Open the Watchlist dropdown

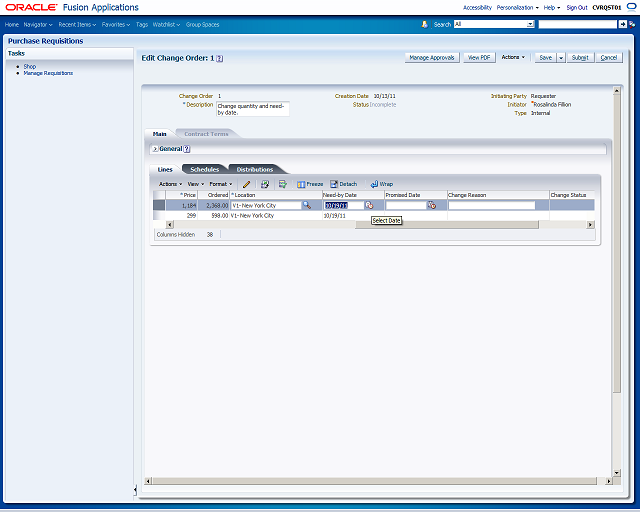166,24
